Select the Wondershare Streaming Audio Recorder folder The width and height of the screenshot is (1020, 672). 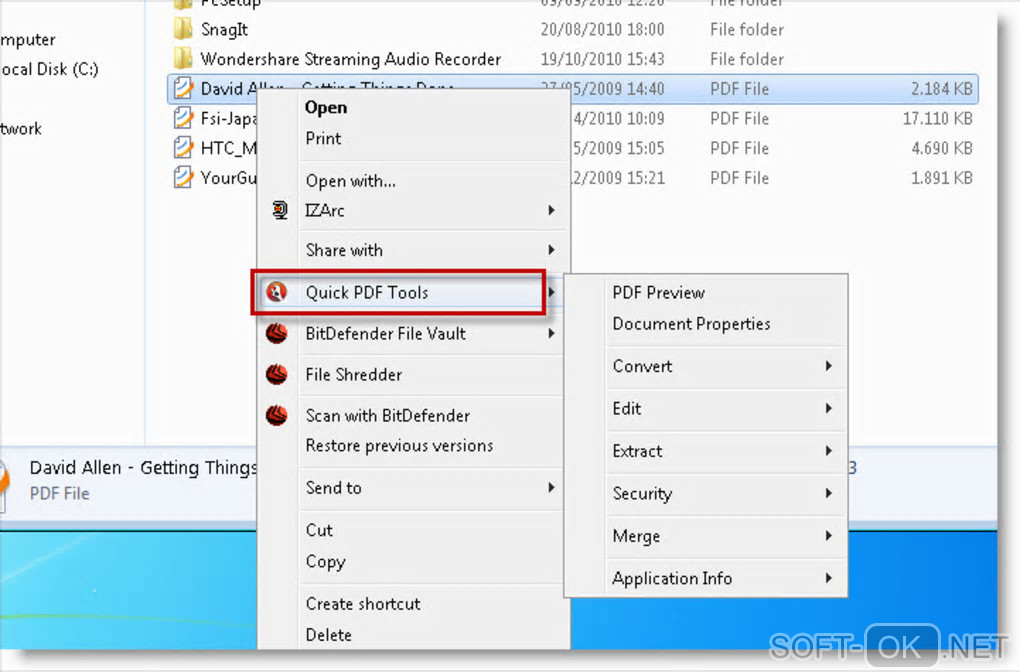pos(350,59)
